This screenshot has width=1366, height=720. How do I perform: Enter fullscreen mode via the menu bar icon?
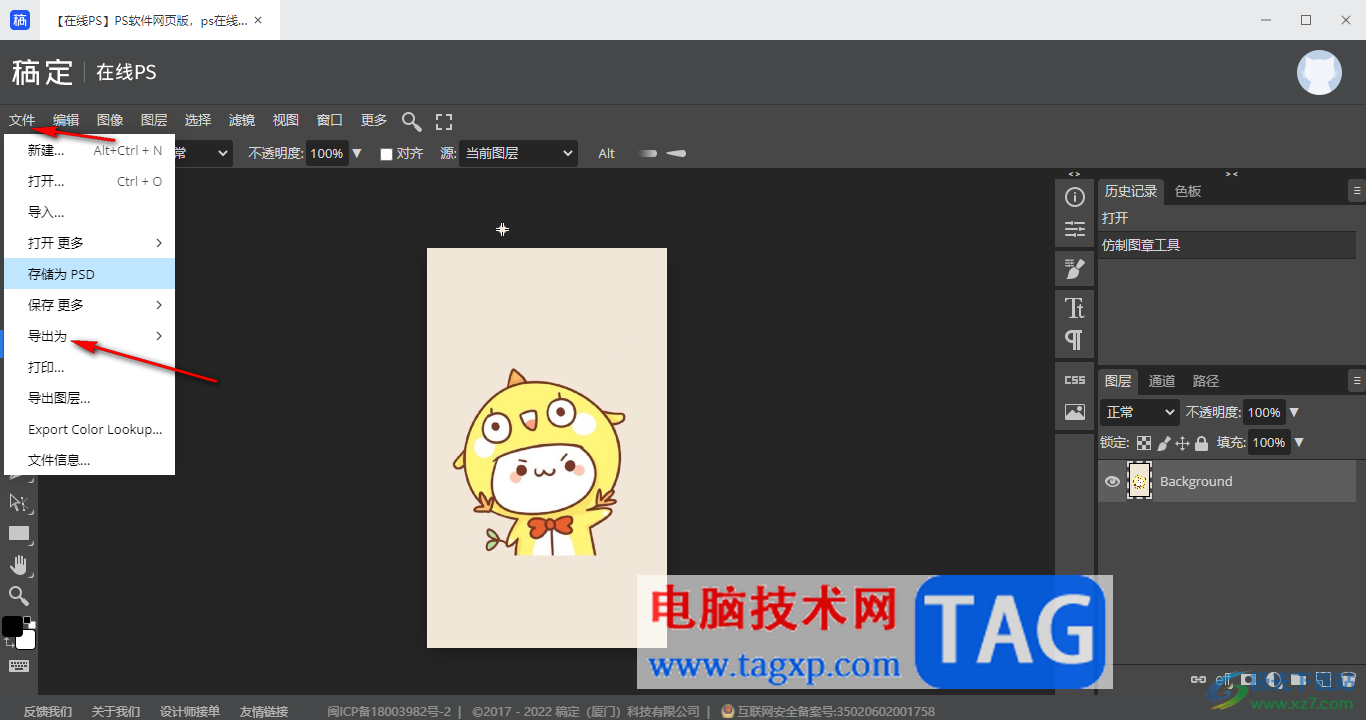click(x=444, y=121)
